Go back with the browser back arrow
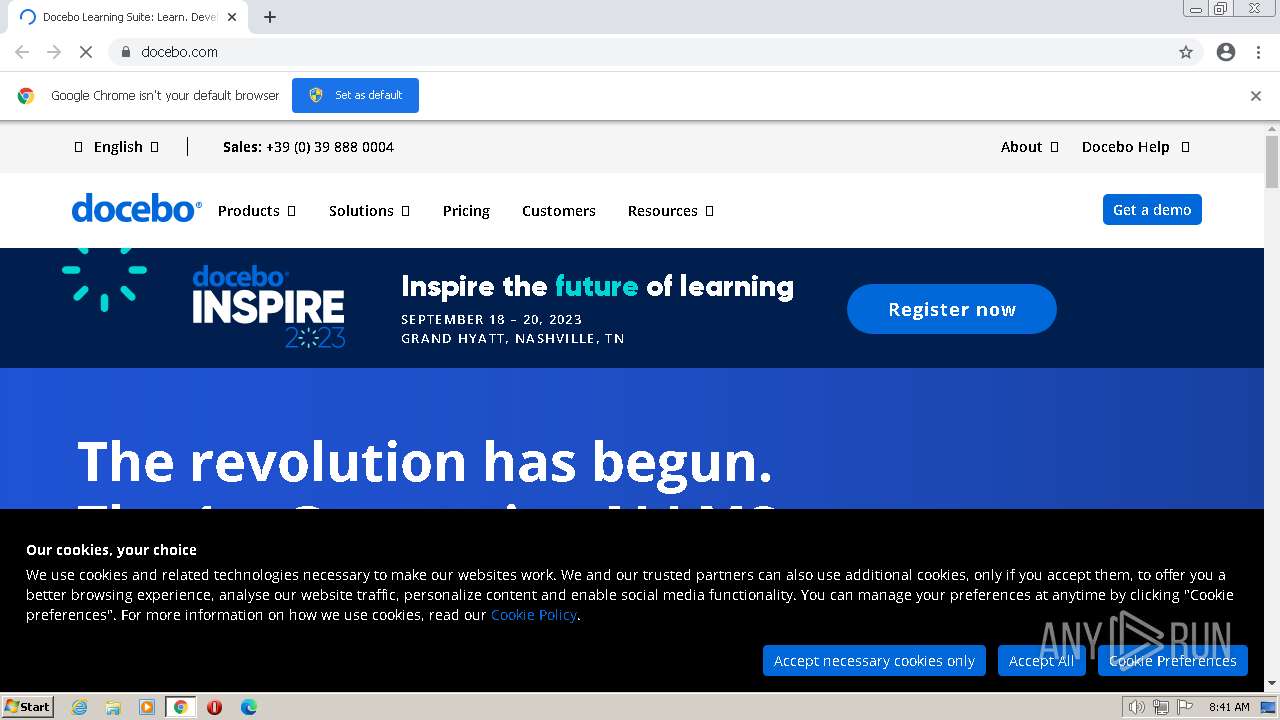 (x=22, y=52)
